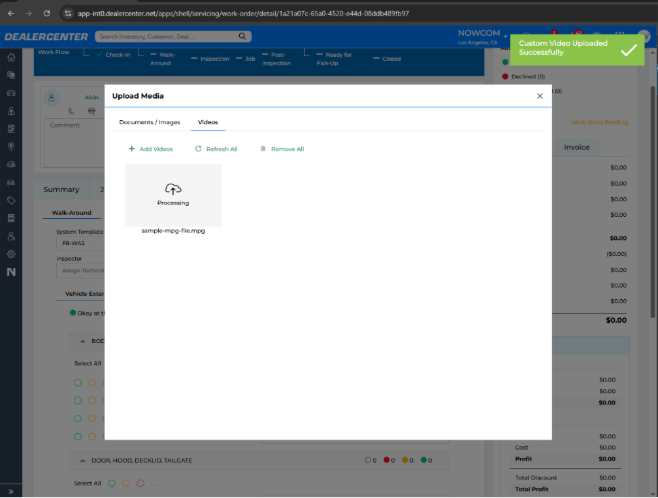The height and width of the screenshot is (498, 658).
Task: Click the Search Inventory, Customer, Deal field
Action: click(167, 37)
